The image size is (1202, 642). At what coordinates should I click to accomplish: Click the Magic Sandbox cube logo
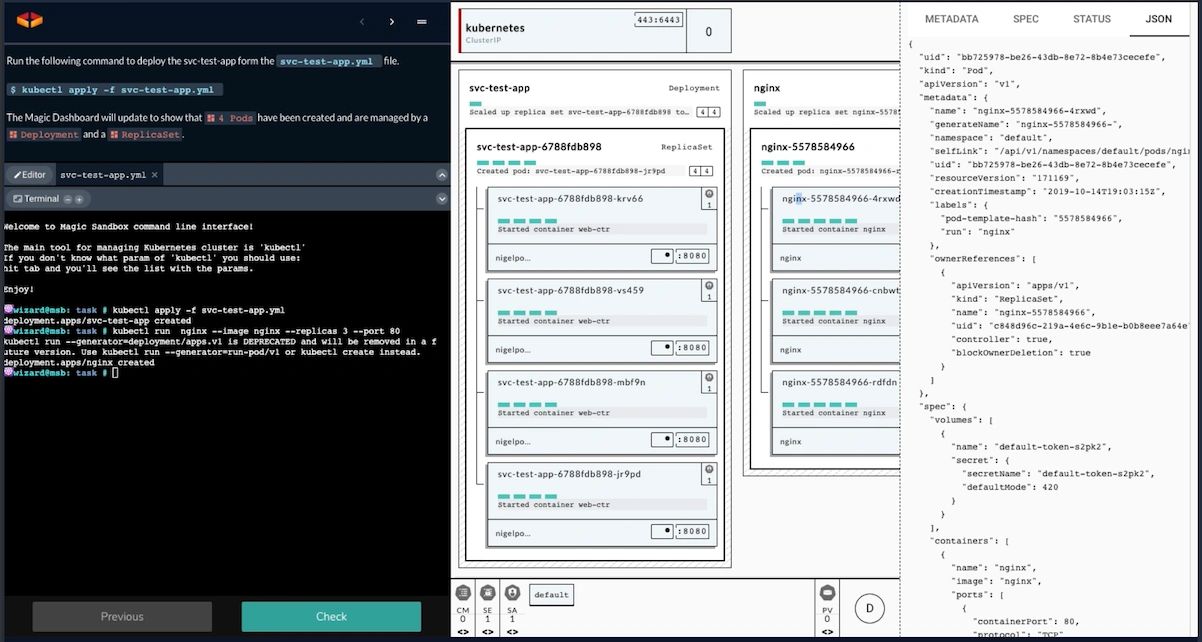coord(30,20)
